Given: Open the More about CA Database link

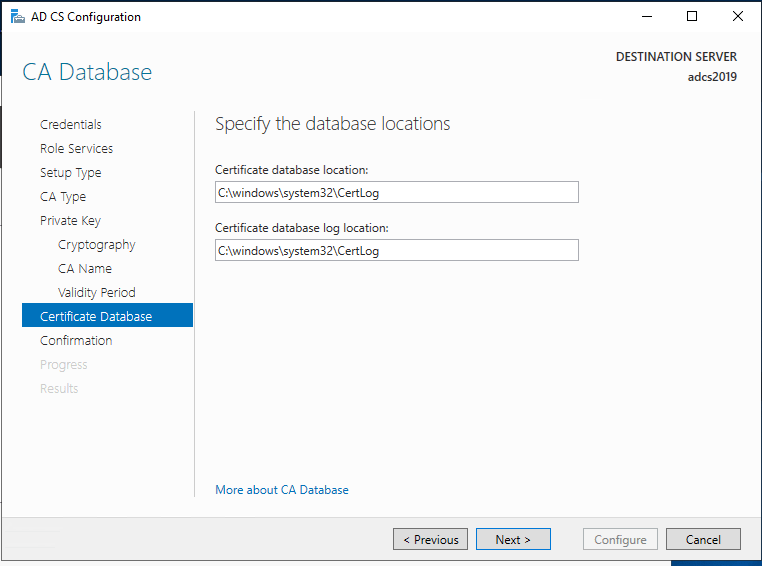Looking at the screenshot, I should point(282,490).
